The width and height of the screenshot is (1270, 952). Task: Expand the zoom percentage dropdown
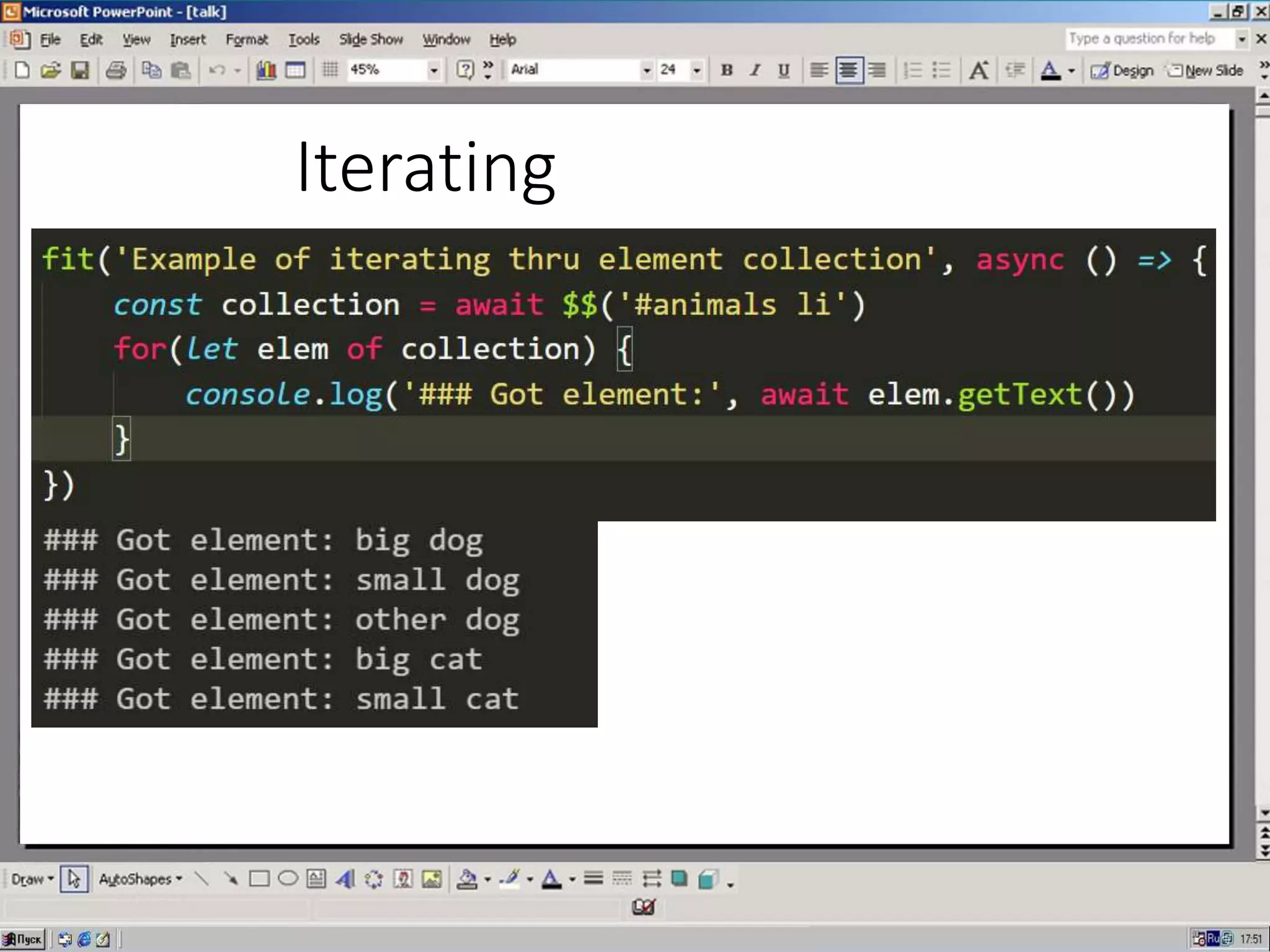tap(433, 70)
